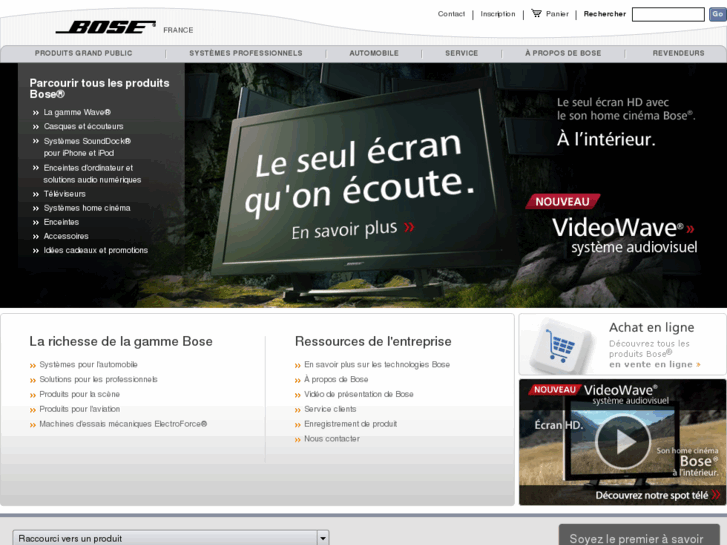Click VideoWave système audiovisuel banner title
The height and width of the screenshot is (545, 727).
[x=624, y=236]
